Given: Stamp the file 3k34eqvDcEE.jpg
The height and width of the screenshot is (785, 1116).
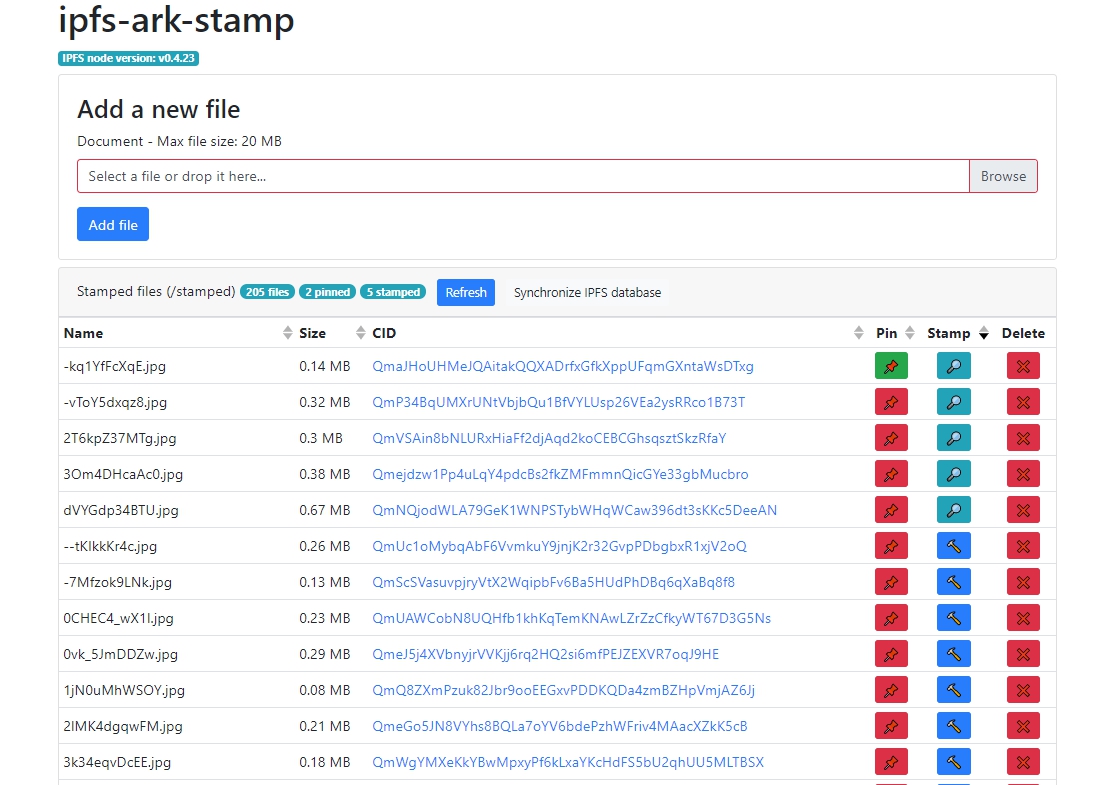Looking at the screenshot, I should pyautogui.click(x=954, y=762).
